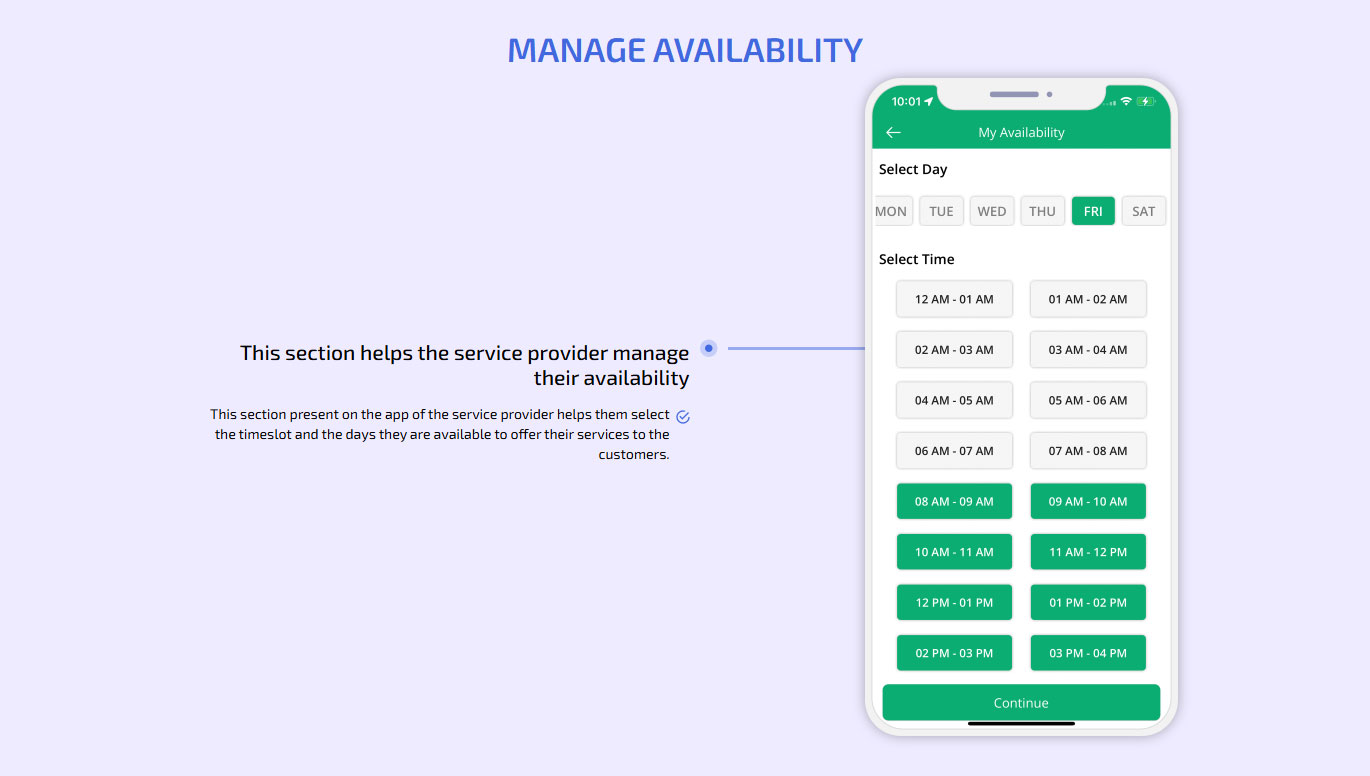Enable the 01 AM - 02 AM timeslot
1370x776 pixels.
point(1088,299)
